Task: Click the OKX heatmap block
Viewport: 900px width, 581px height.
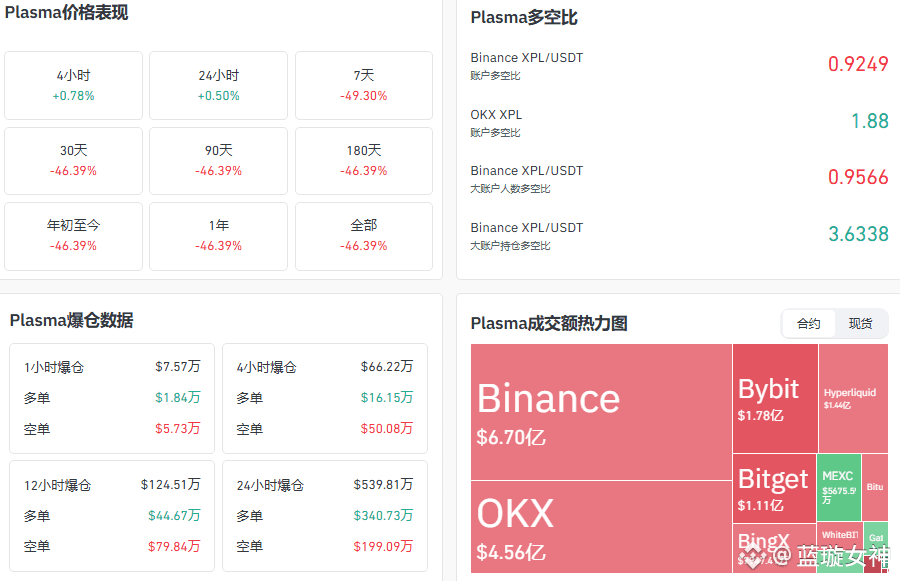Action: tap(601, 527)
